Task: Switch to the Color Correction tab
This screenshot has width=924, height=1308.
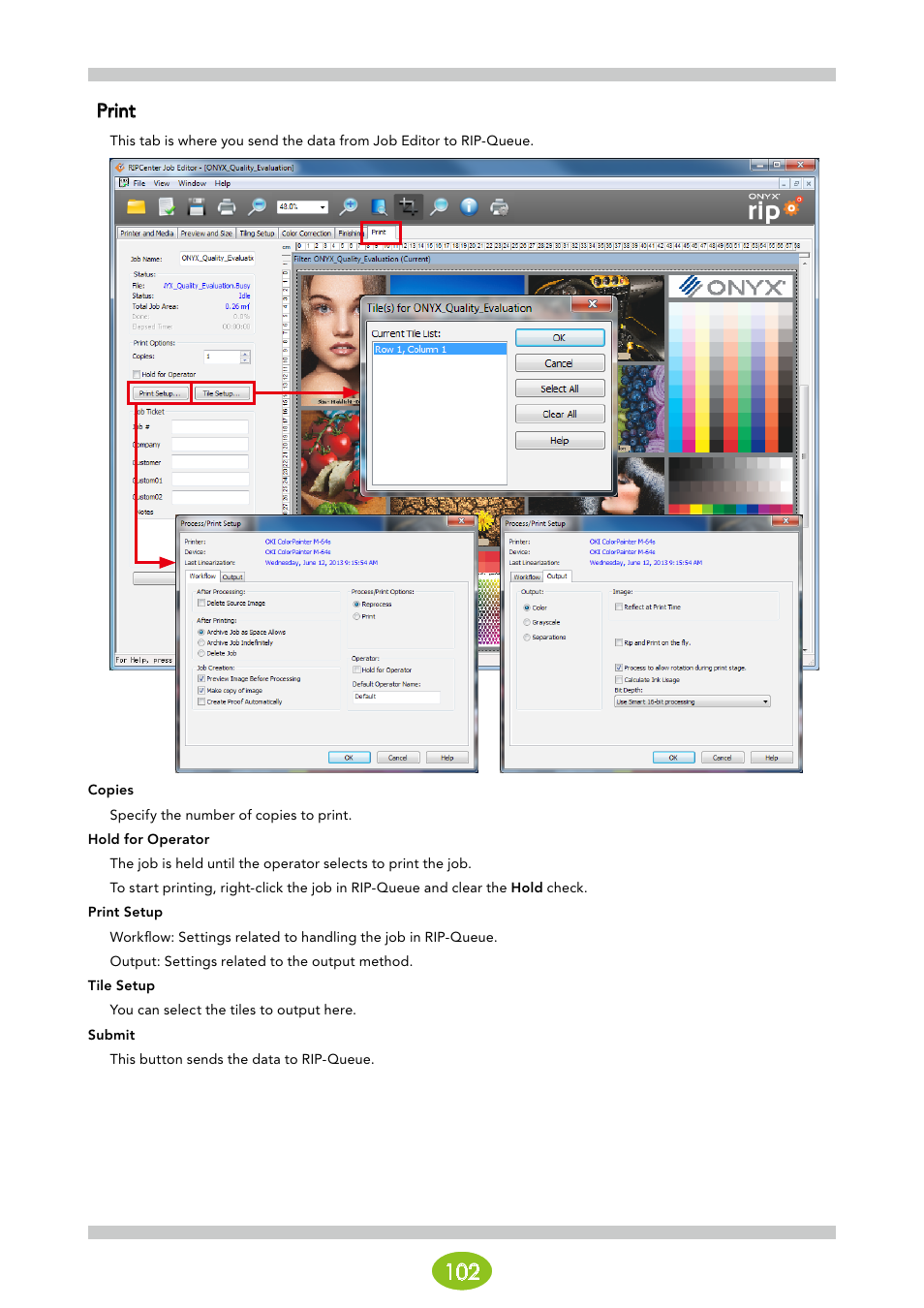Action: pos(306,234)
